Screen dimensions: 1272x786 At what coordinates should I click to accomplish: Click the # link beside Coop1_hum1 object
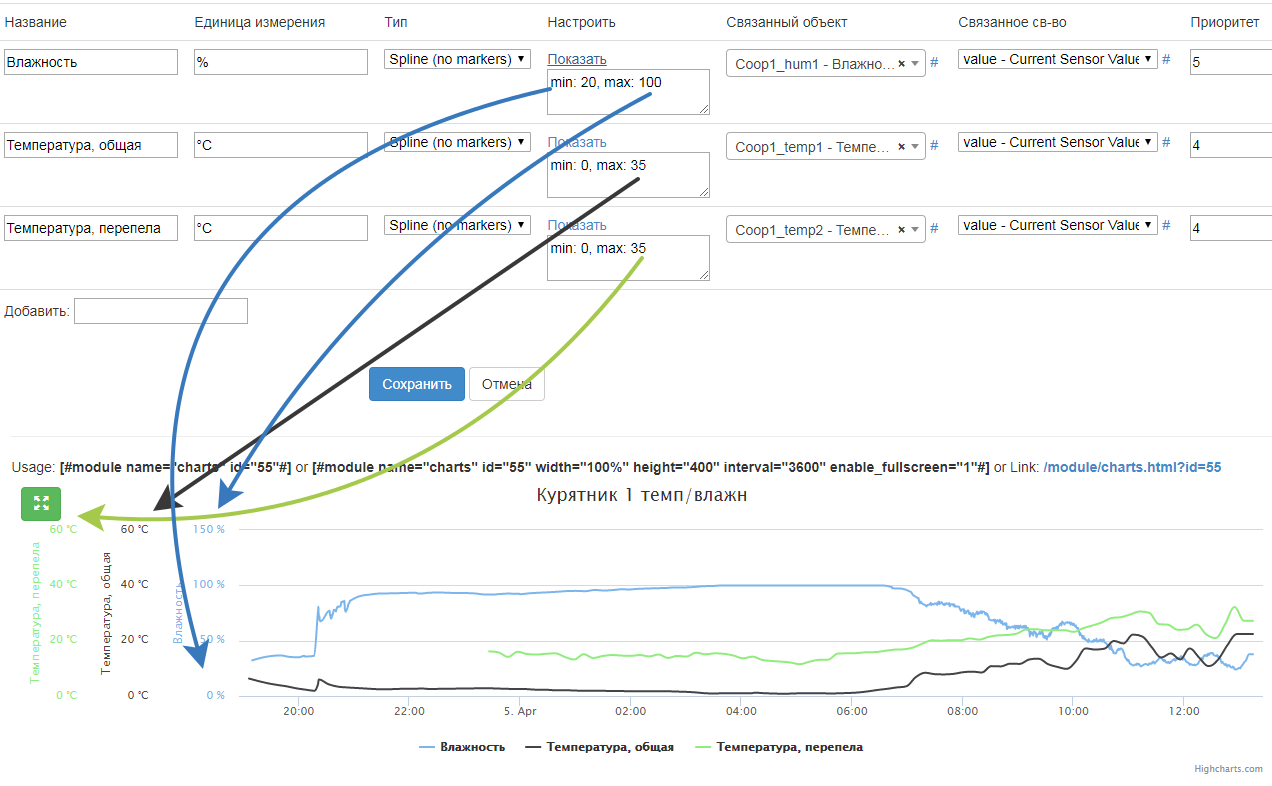934,62
